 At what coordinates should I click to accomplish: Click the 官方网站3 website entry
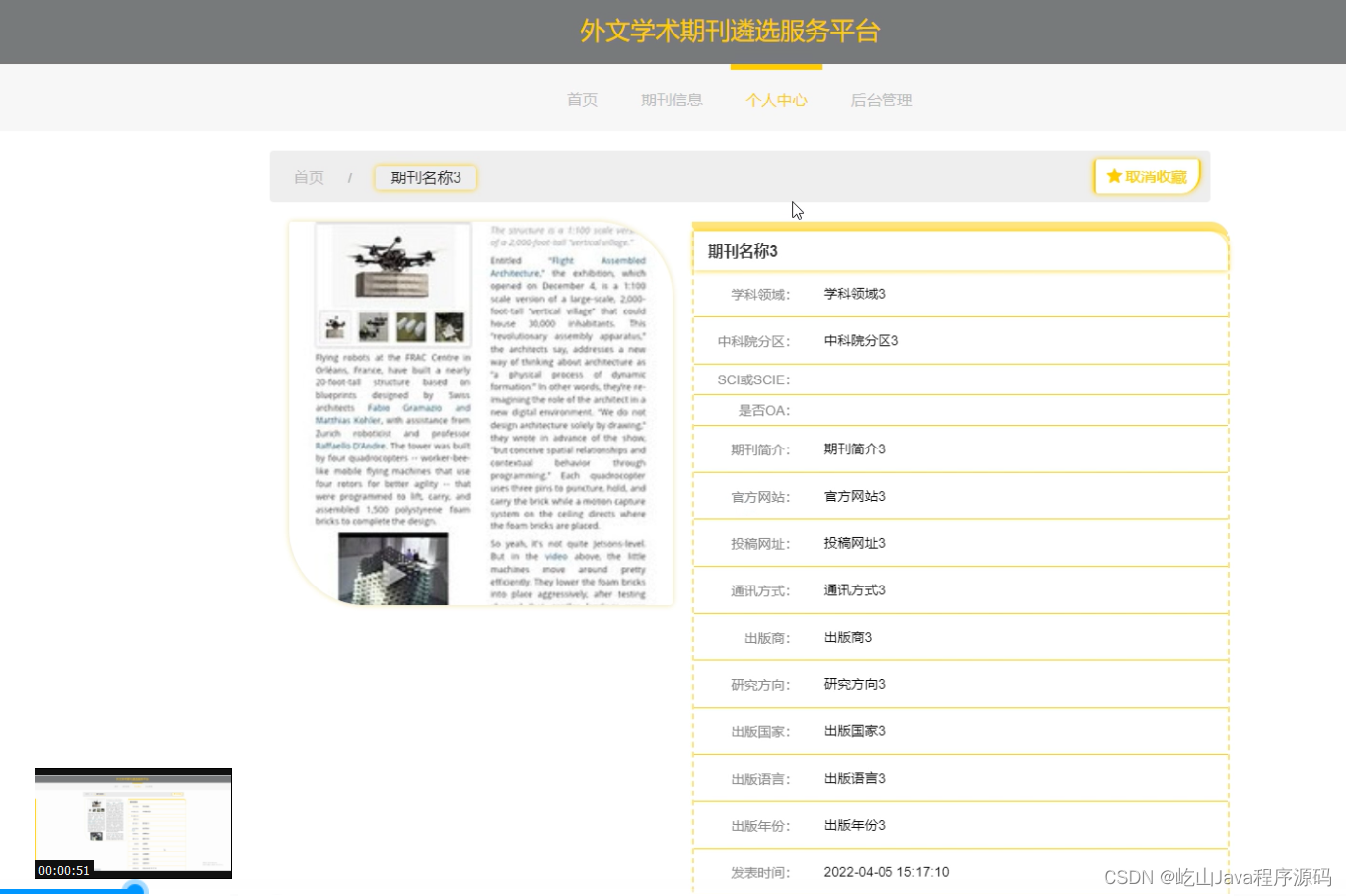[854, 496]
